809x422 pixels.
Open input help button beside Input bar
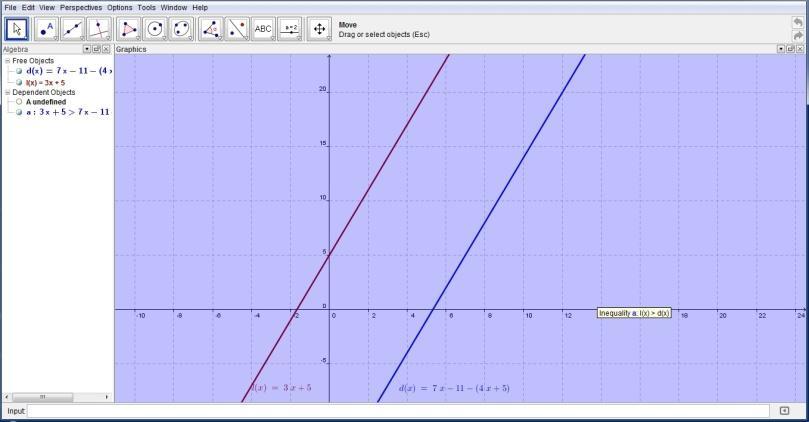(x=784, y=411)
